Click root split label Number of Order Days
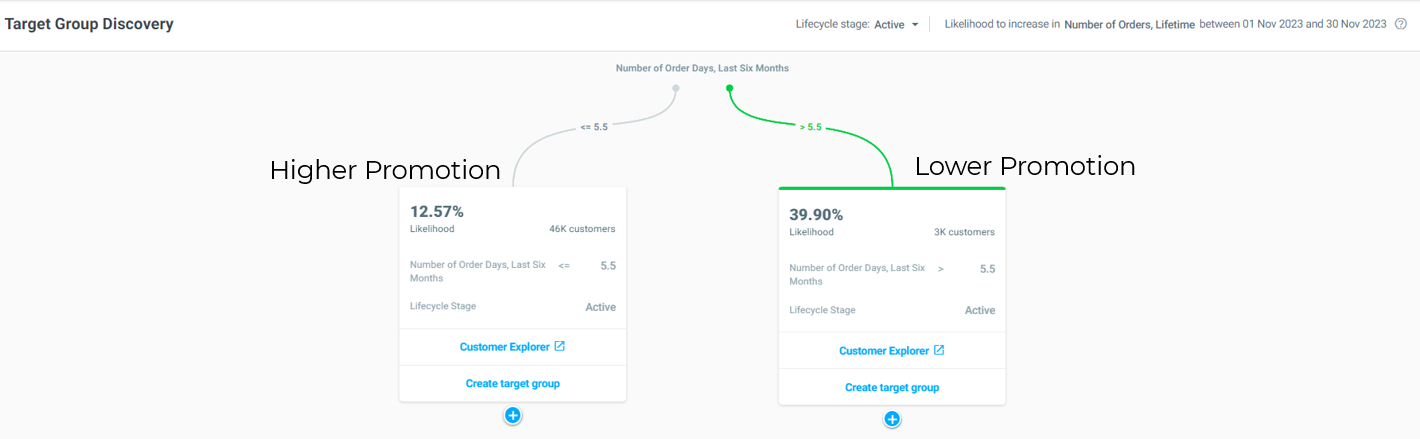This screenshot has width=1420, height=439. (x=702, y=68)
